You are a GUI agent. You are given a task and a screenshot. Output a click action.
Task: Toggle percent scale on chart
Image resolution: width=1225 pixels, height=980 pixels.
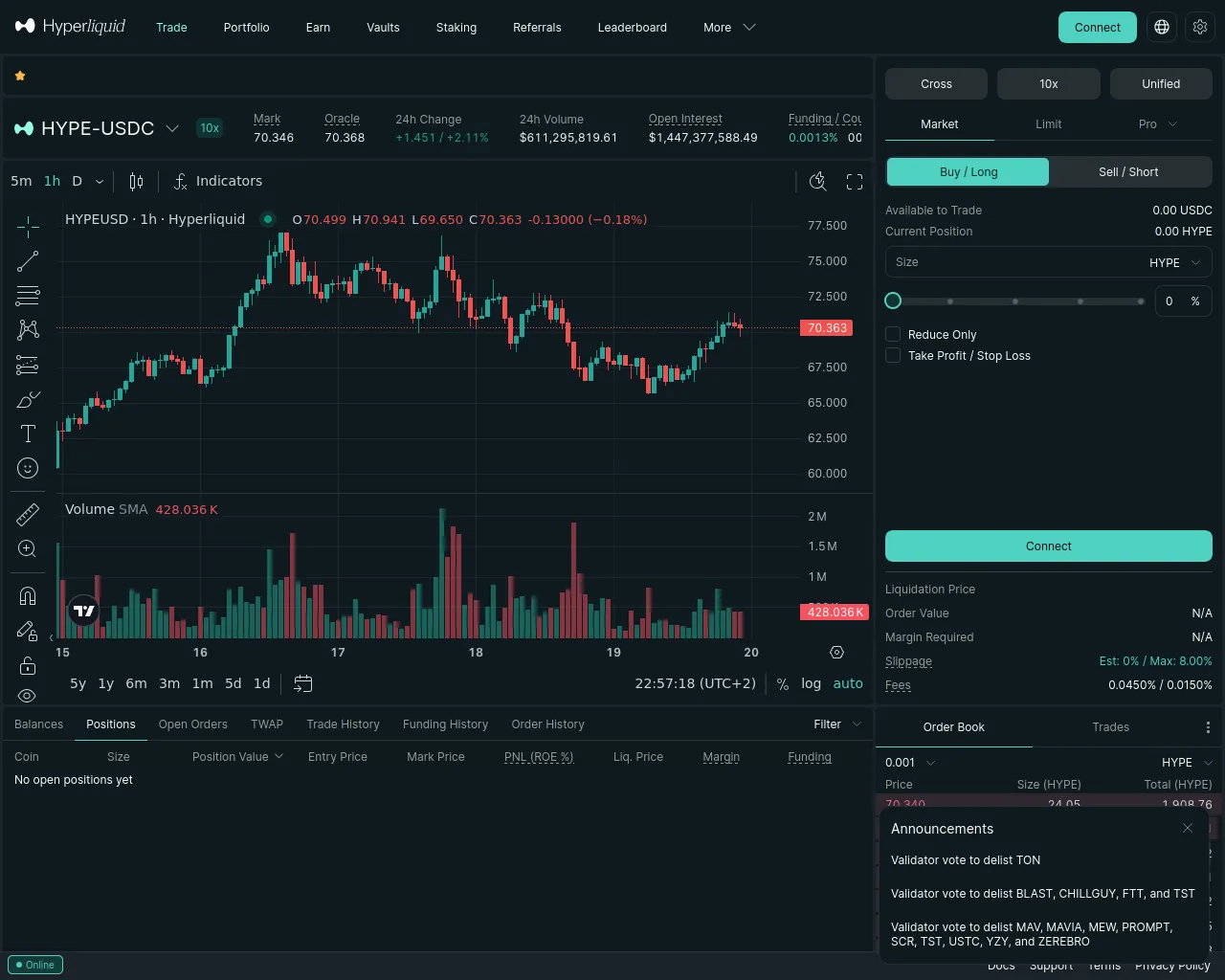[783, 683]
